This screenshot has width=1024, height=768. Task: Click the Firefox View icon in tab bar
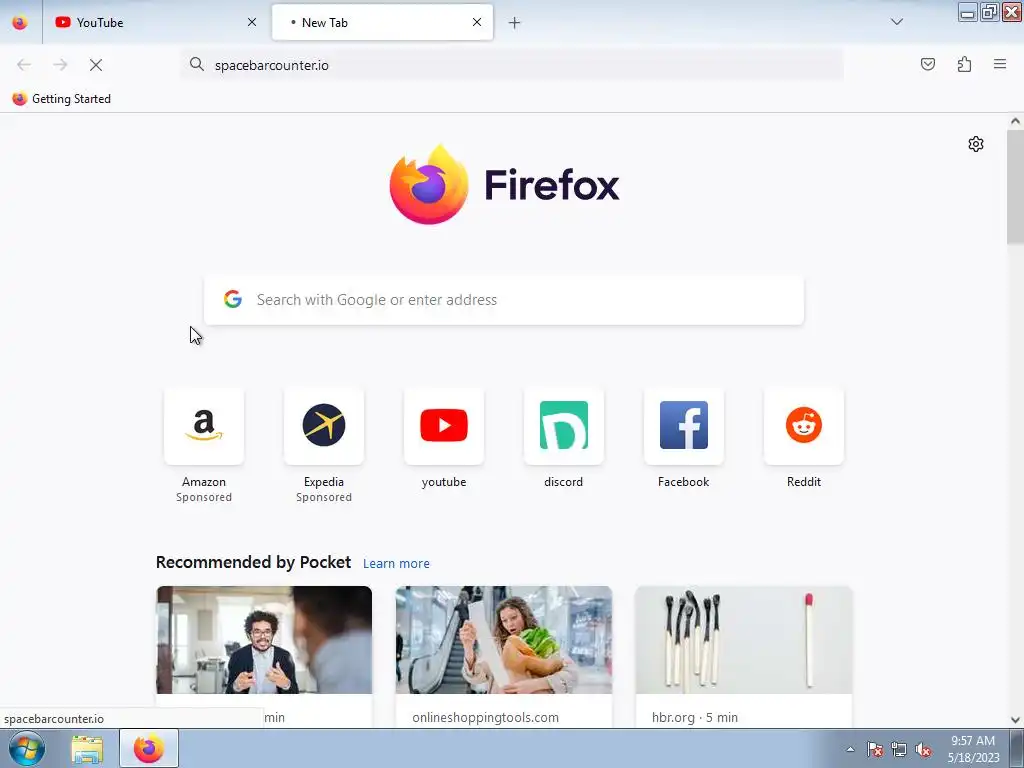(20, 22)
